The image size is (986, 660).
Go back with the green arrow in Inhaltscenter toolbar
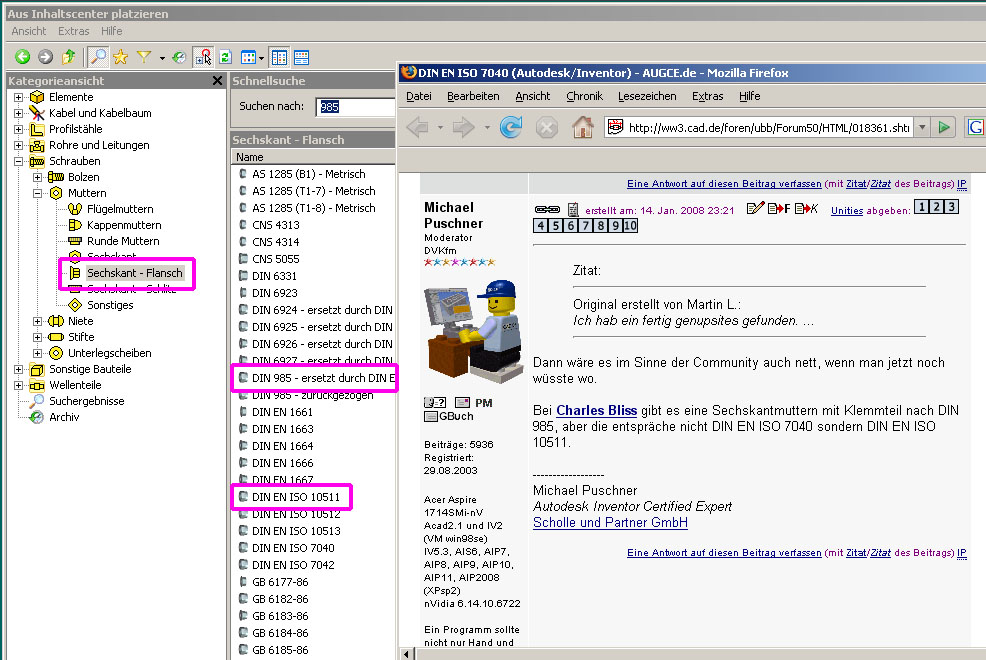[x=23, y=57]
